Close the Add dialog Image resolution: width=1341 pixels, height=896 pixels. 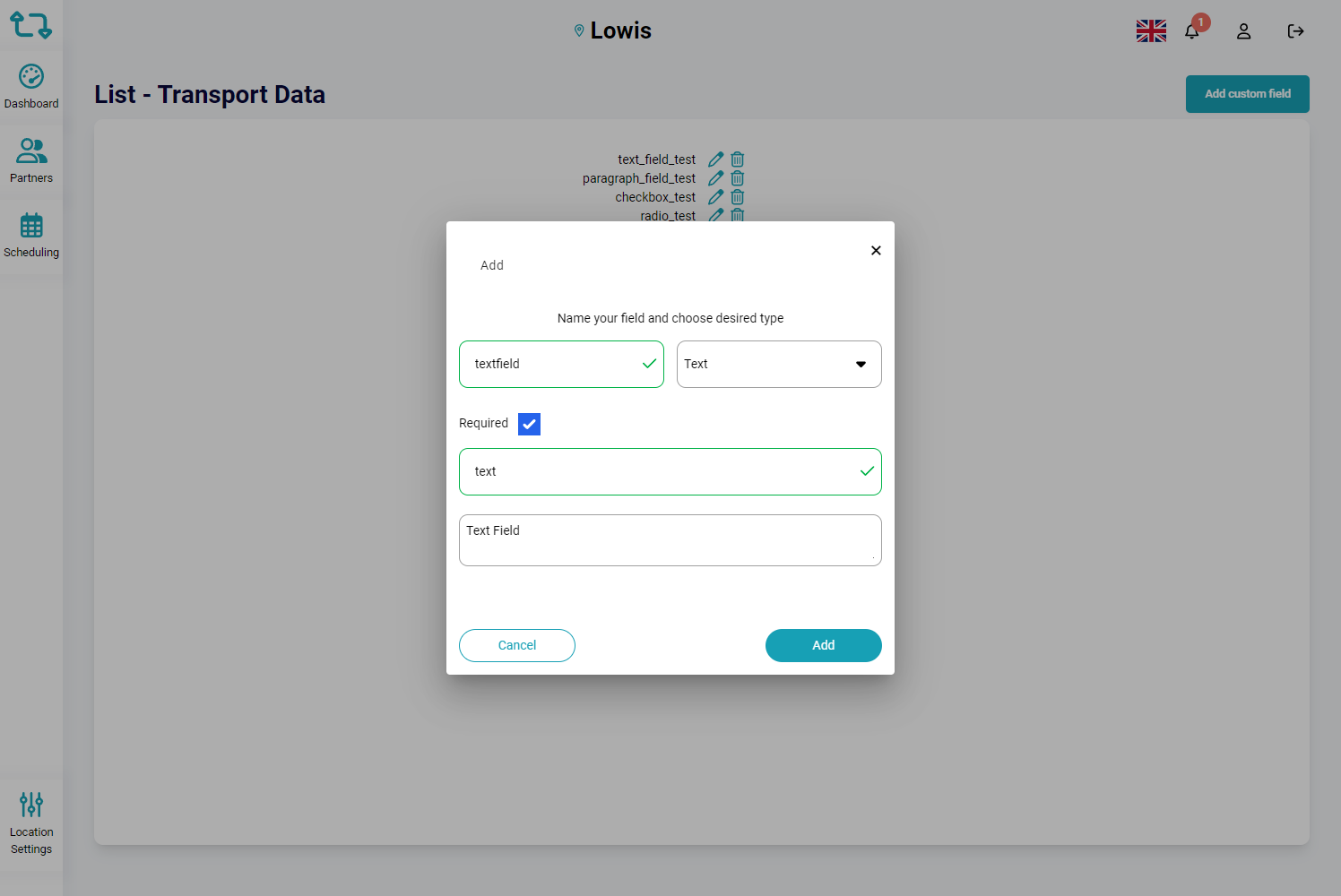click(876, 250)
